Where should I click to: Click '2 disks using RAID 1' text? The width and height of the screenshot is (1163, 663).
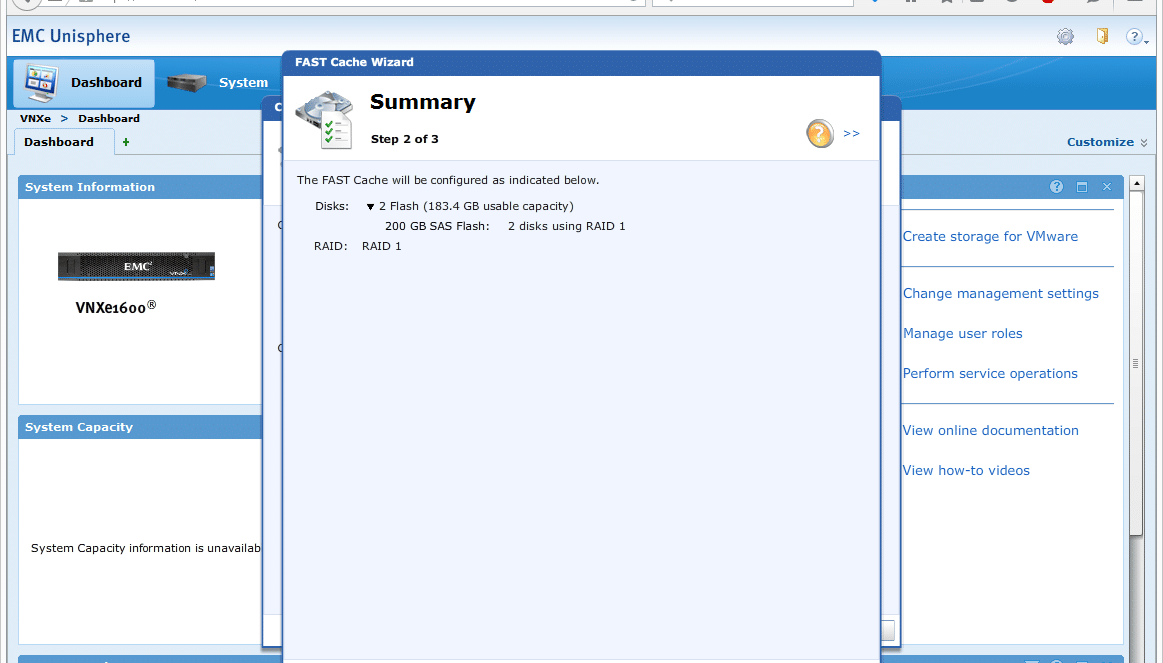click(x=567, y=226)
